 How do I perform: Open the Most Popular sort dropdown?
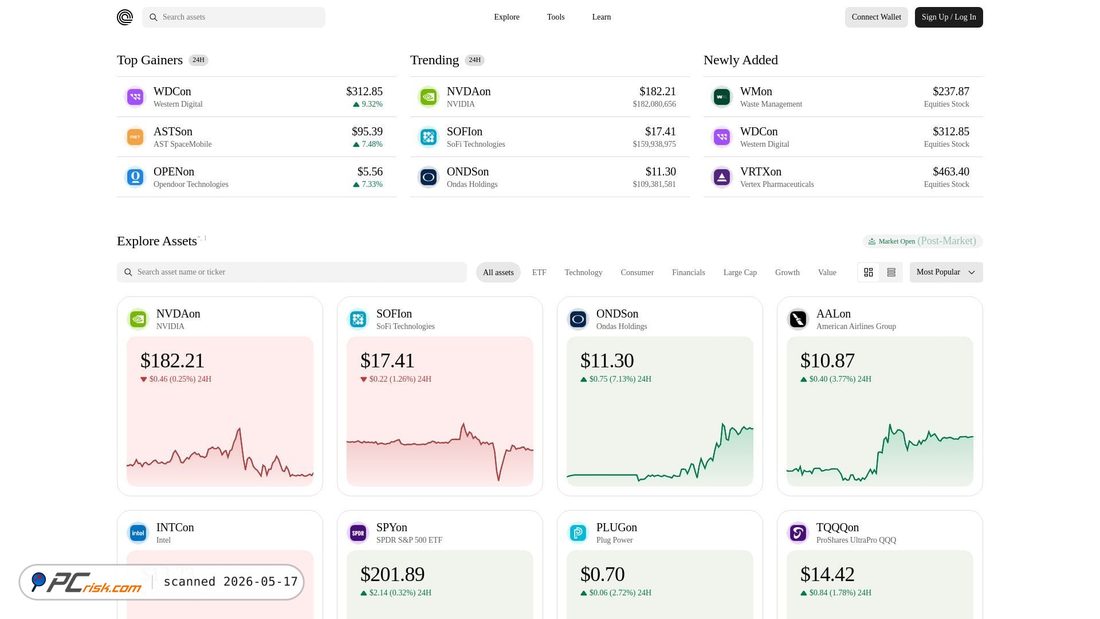point(946,272)
